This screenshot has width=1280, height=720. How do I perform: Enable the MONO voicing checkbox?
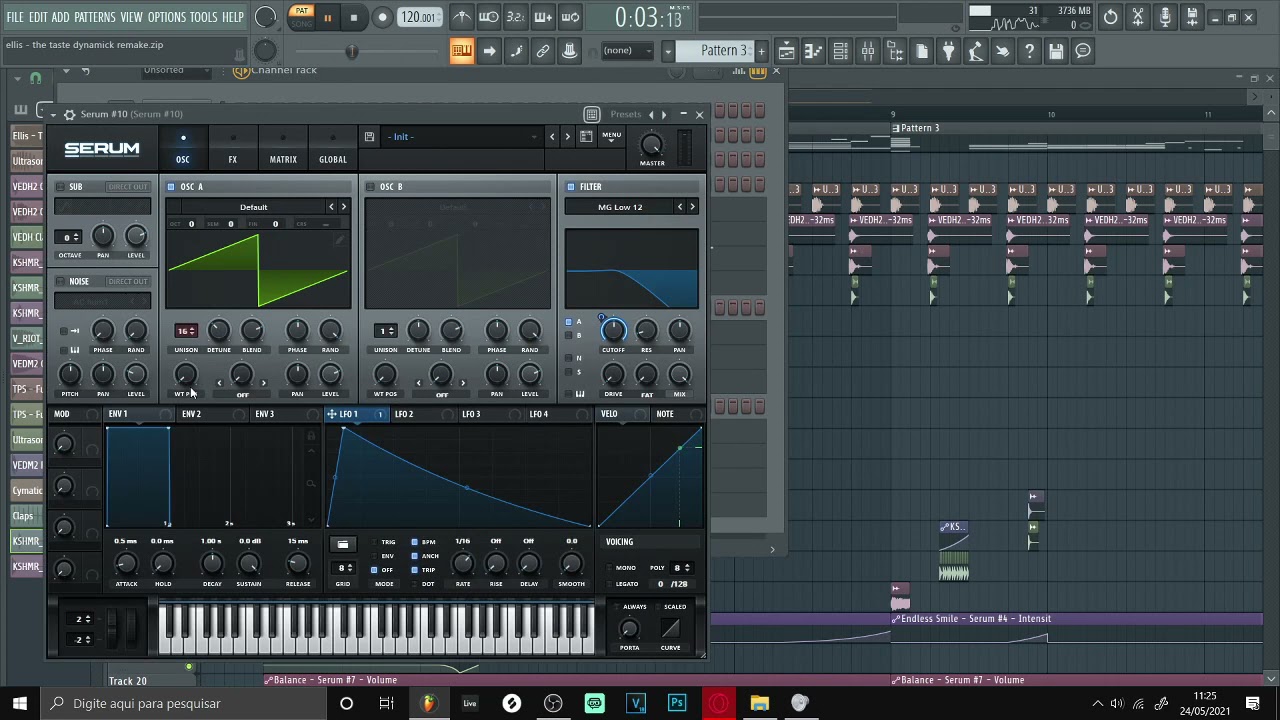609,568
